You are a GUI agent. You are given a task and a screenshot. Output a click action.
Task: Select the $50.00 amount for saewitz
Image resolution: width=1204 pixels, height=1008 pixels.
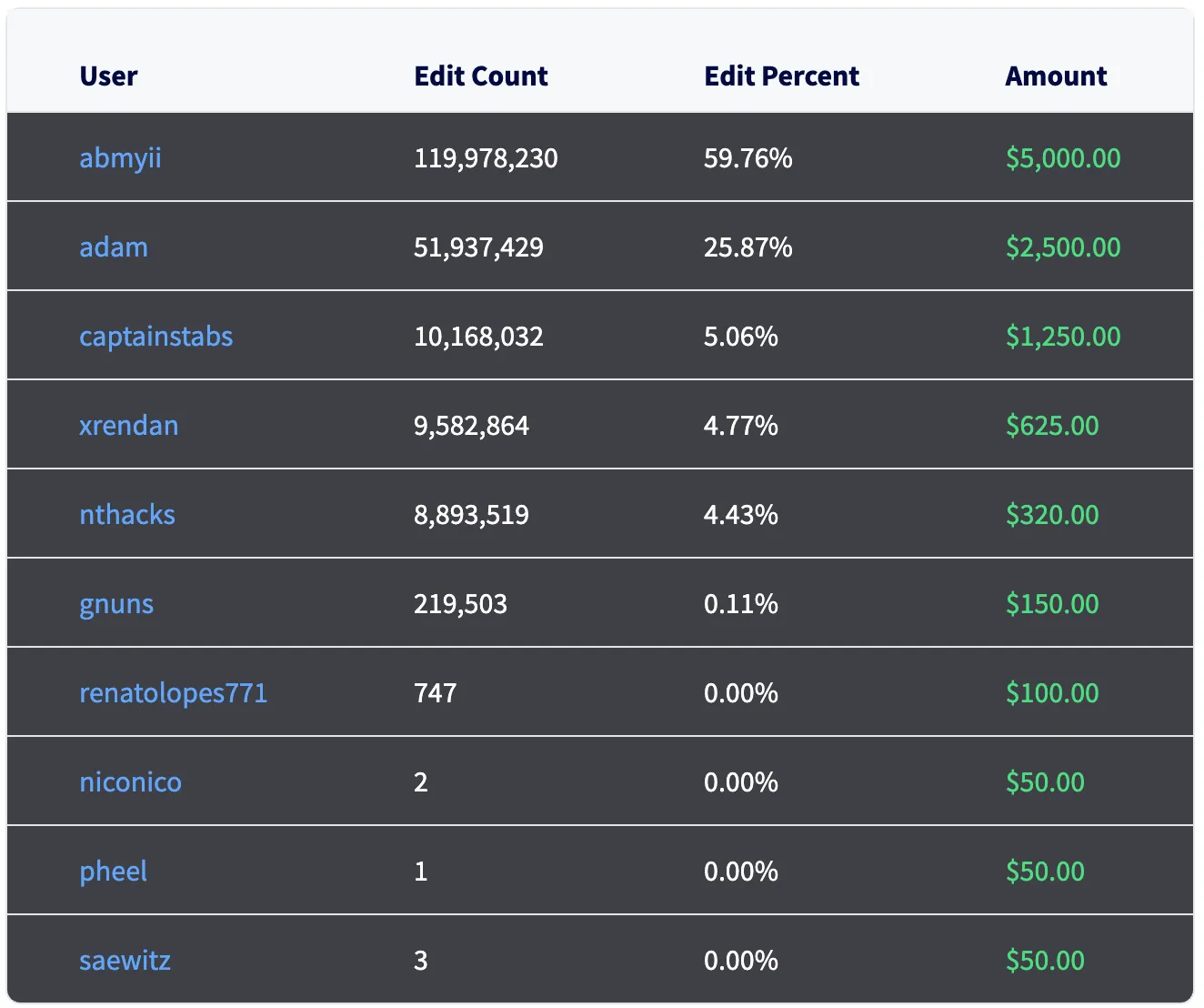pyautogui.click(x=1046, y=960)
